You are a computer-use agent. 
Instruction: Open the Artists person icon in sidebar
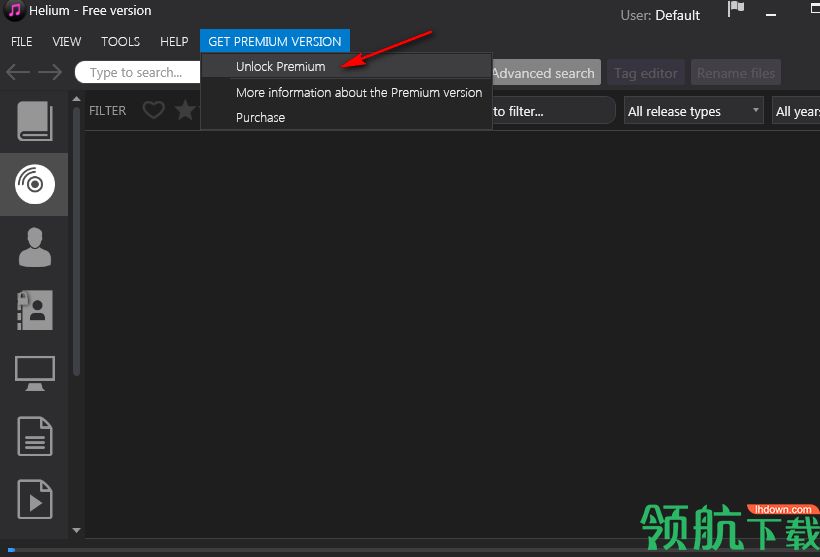coord(35,247)
